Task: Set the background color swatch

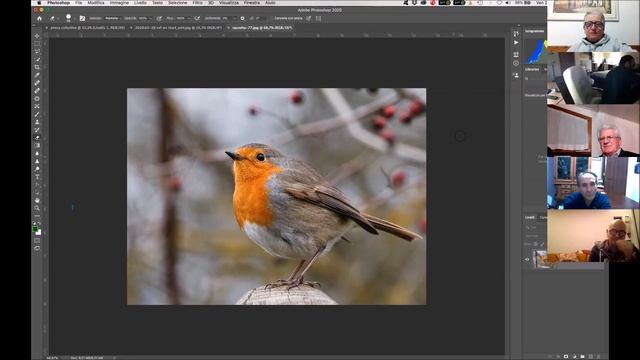Action: 39,233
